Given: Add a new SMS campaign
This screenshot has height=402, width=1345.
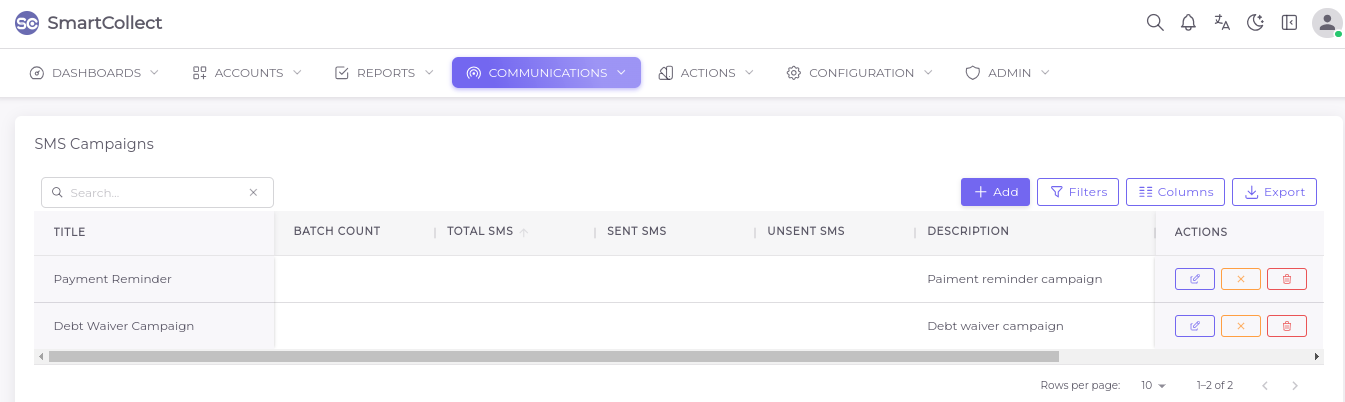Looking at the screenshot, I should pos(995,192).
